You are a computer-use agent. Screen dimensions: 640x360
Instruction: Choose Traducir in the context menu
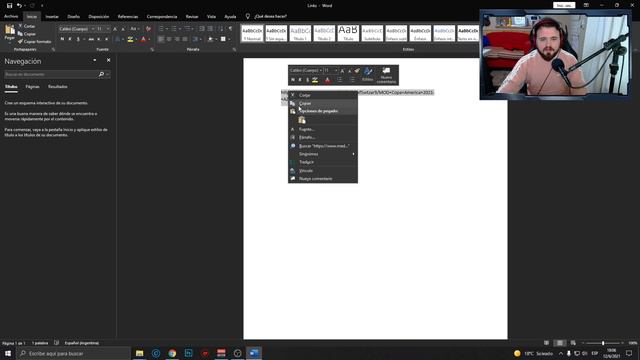323,162
